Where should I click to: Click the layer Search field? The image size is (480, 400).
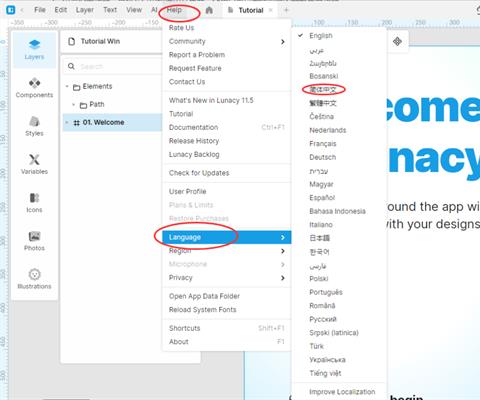tap(113, 66)
